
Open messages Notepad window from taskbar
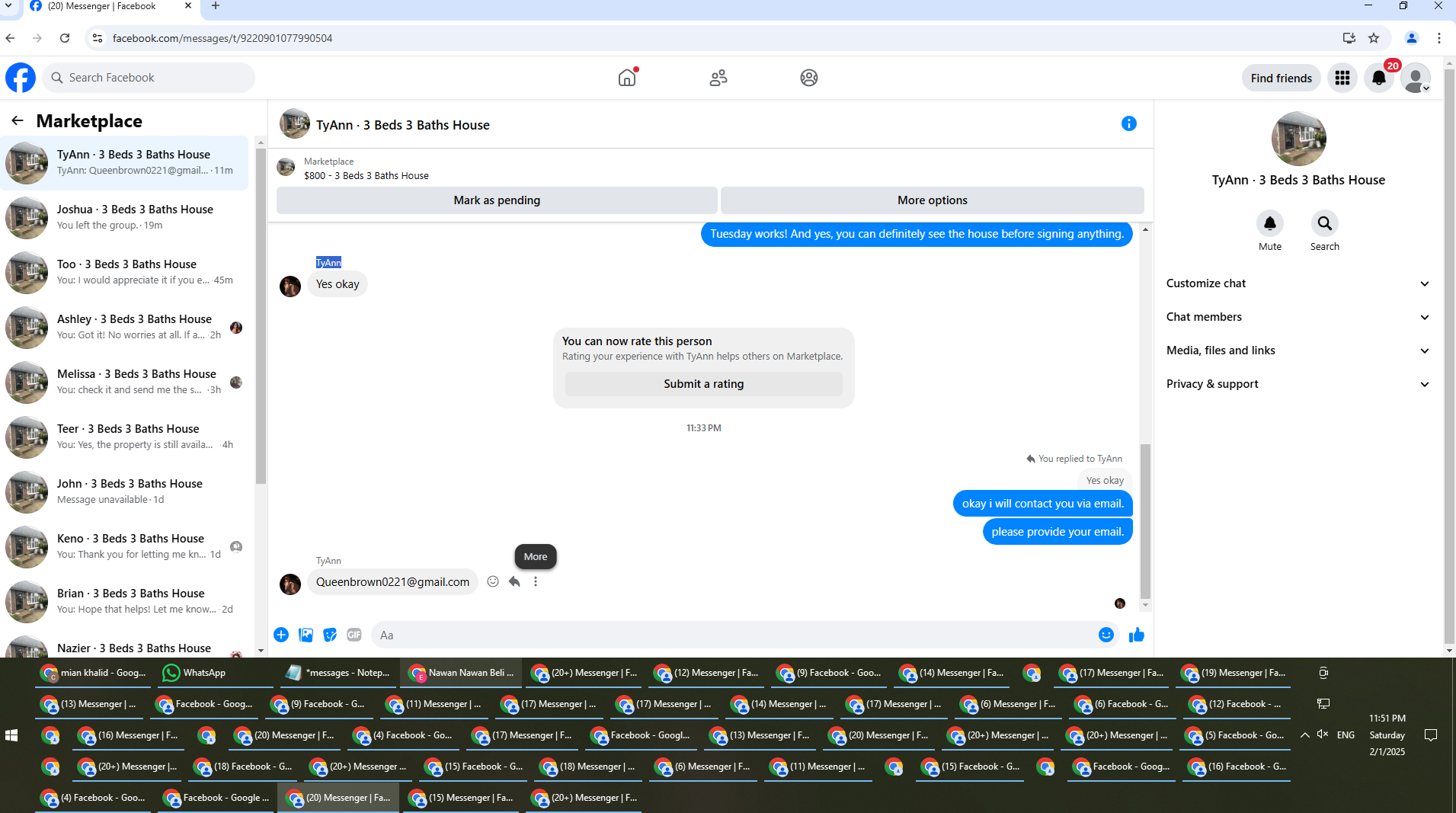(339, 673)
